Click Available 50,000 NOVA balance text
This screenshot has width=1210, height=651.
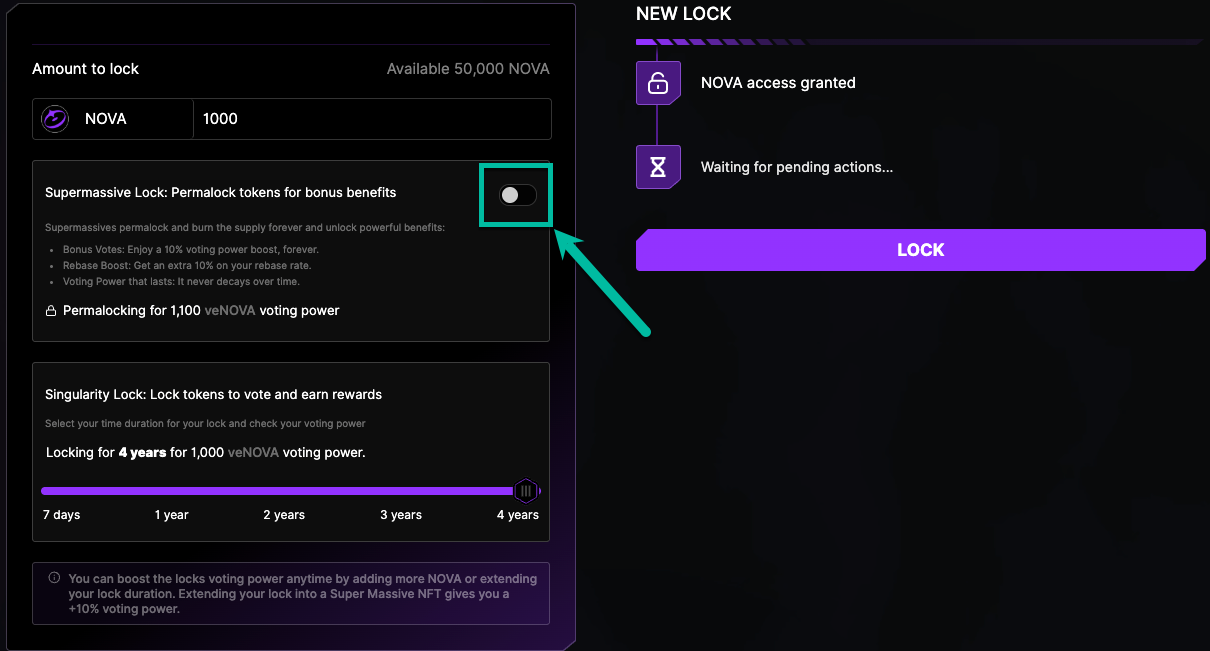pos(467,69)
